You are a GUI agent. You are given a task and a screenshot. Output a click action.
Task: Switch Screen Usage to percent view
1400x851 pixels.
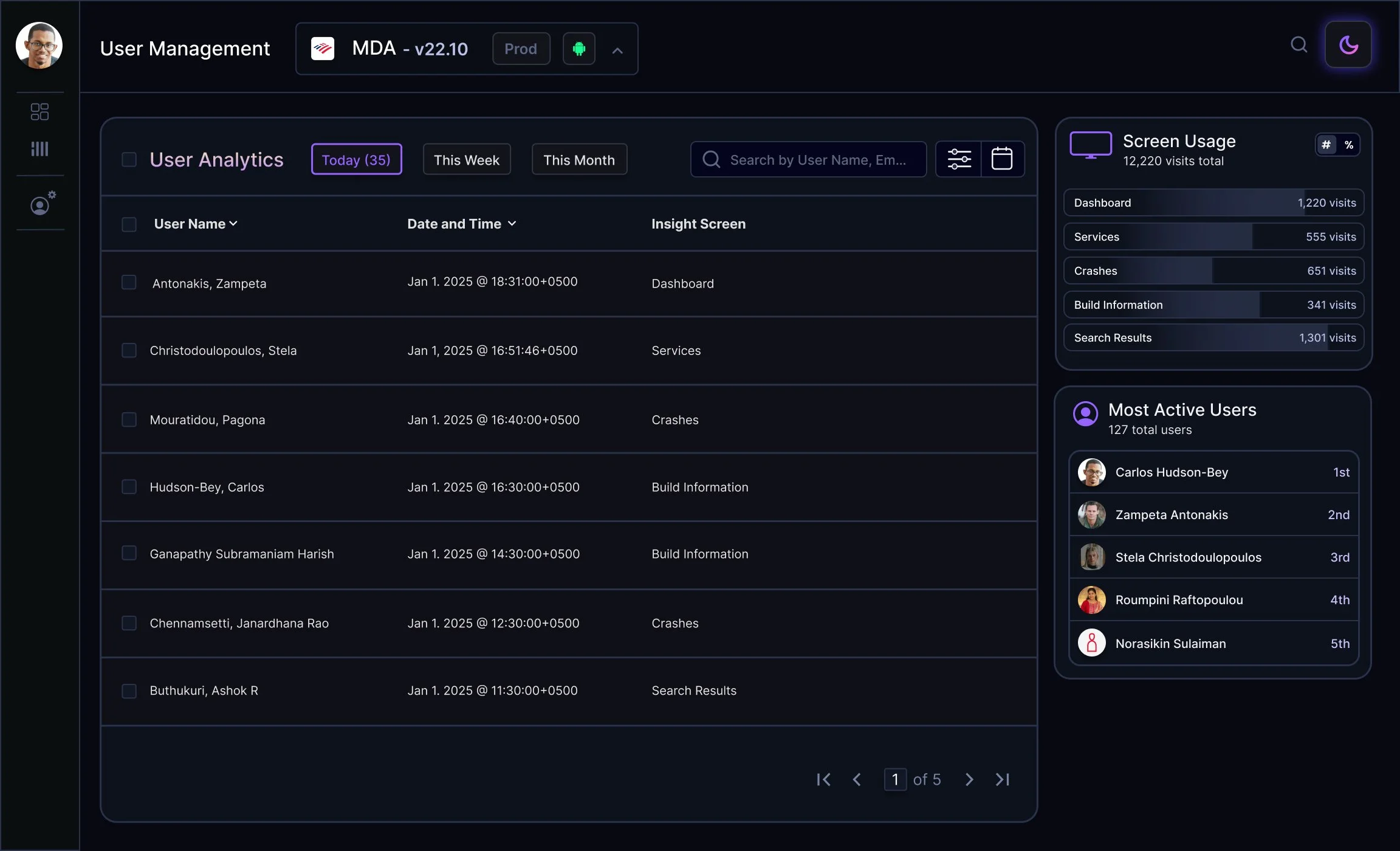[x=1349, y=145]
